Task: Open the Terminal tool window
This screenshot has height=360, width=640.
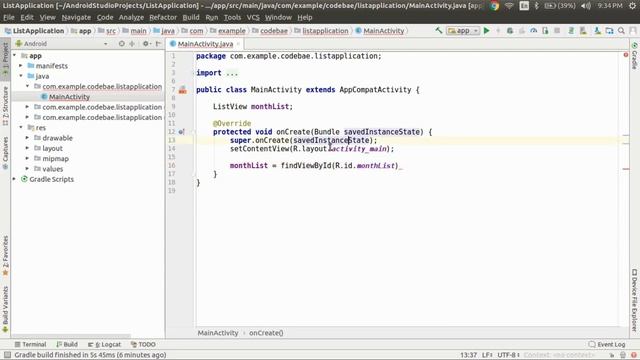Action: point(30,344)
